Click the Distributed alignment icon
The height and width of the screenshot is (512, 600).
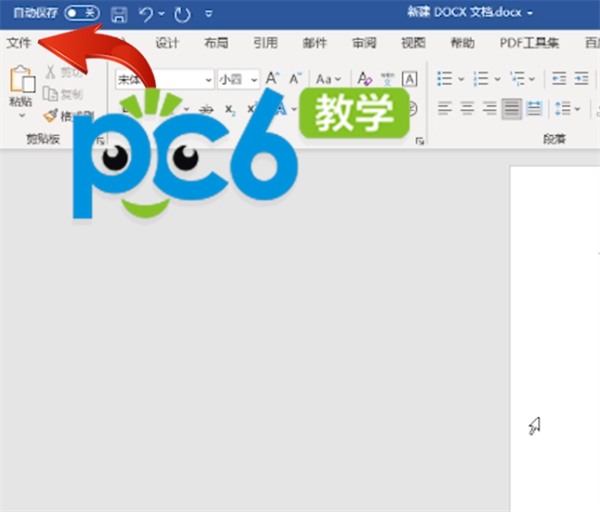[x=534, y=108]
